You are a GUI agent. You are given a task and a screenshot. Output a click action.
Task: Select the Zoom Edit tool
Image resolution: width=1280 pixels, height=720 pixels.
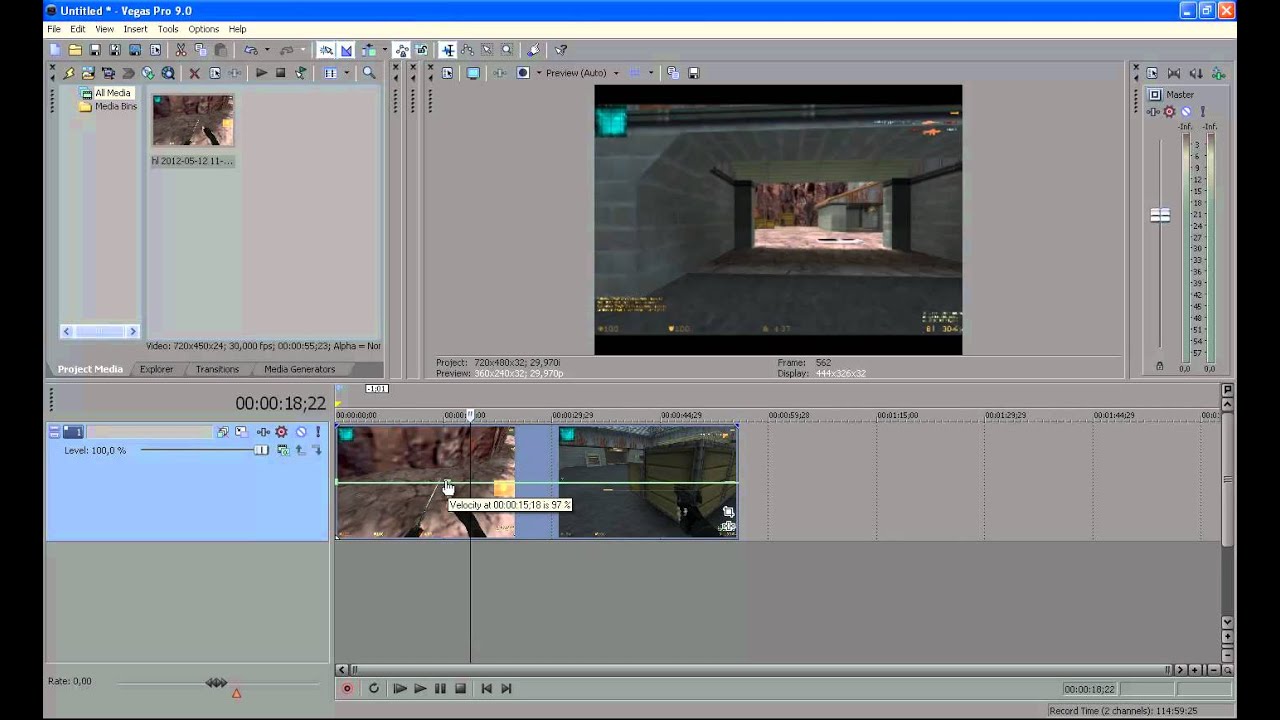click(x=507, y=50)
